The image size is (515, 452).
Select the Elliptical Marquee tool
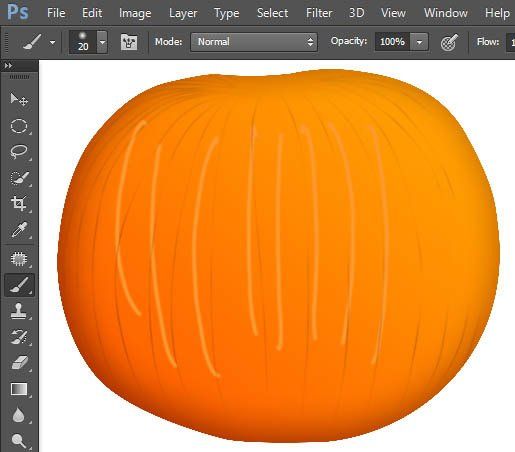[x=19, y=126]
